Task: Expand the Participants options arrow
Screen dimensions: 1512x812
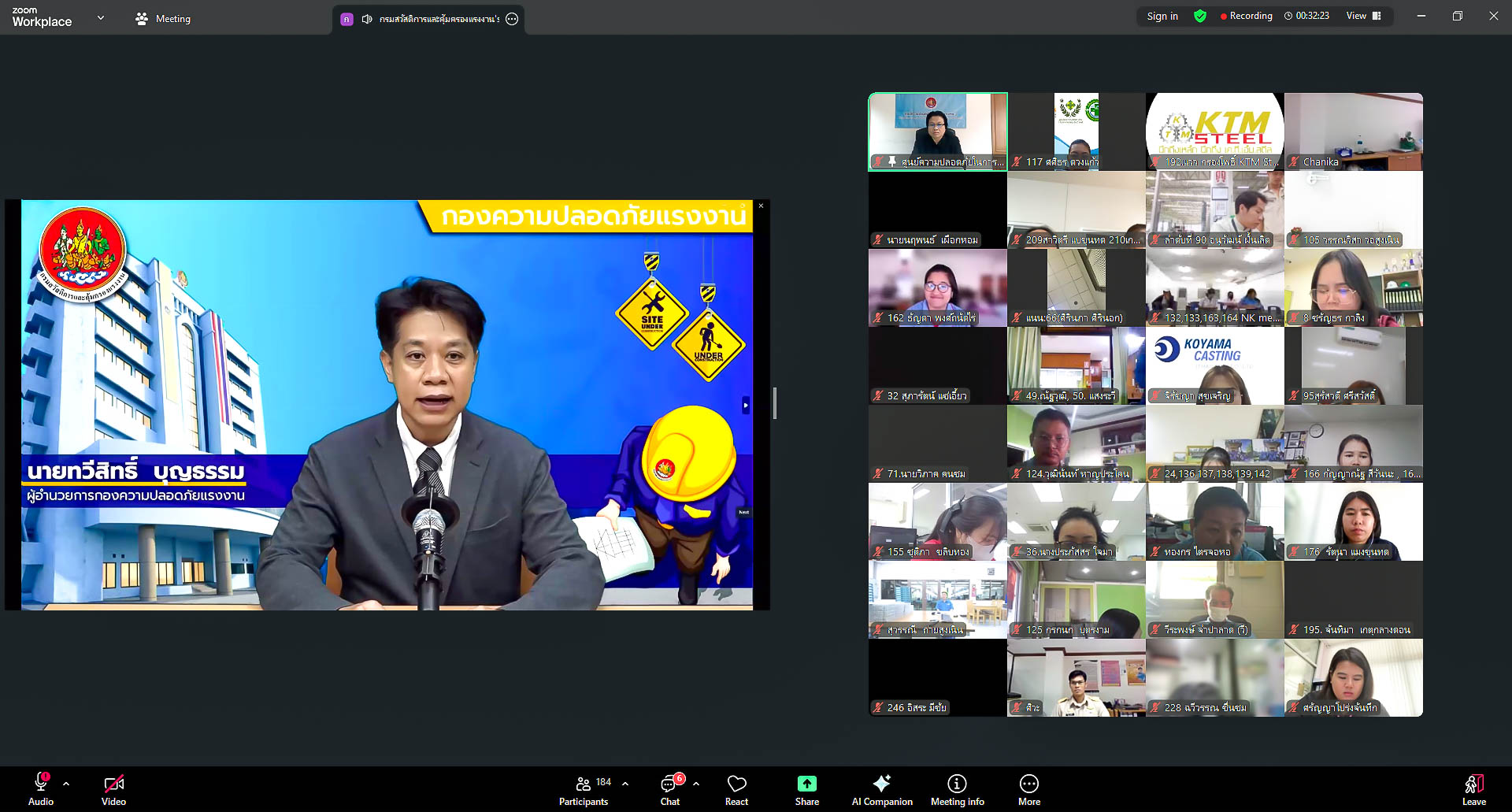Action: pyautogui.click(x=625, y=784)
